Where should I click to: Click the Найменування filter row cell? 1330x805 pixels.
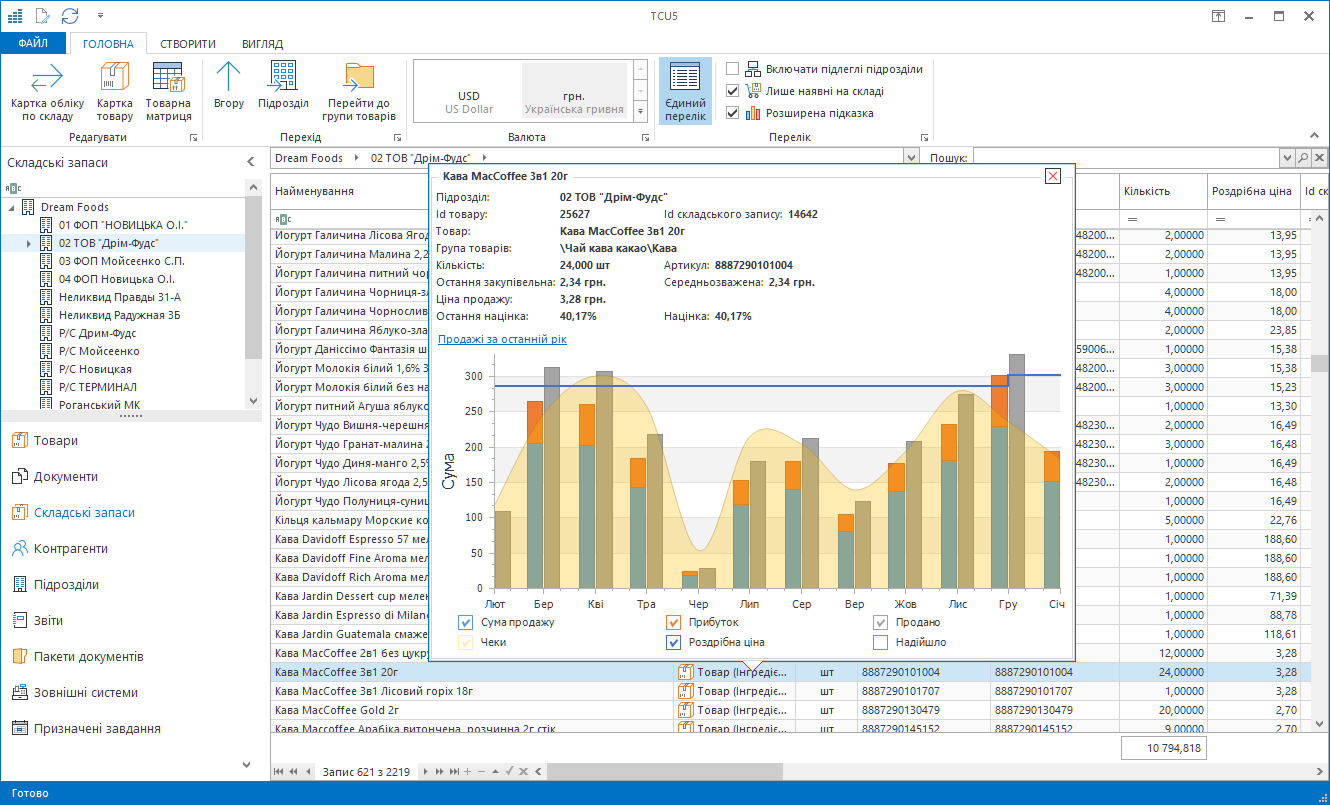pos(349,218)
